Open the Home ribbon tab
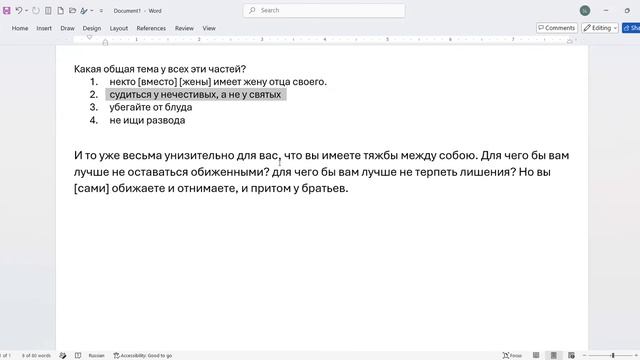640x360 pixels. tap(20, 28)
